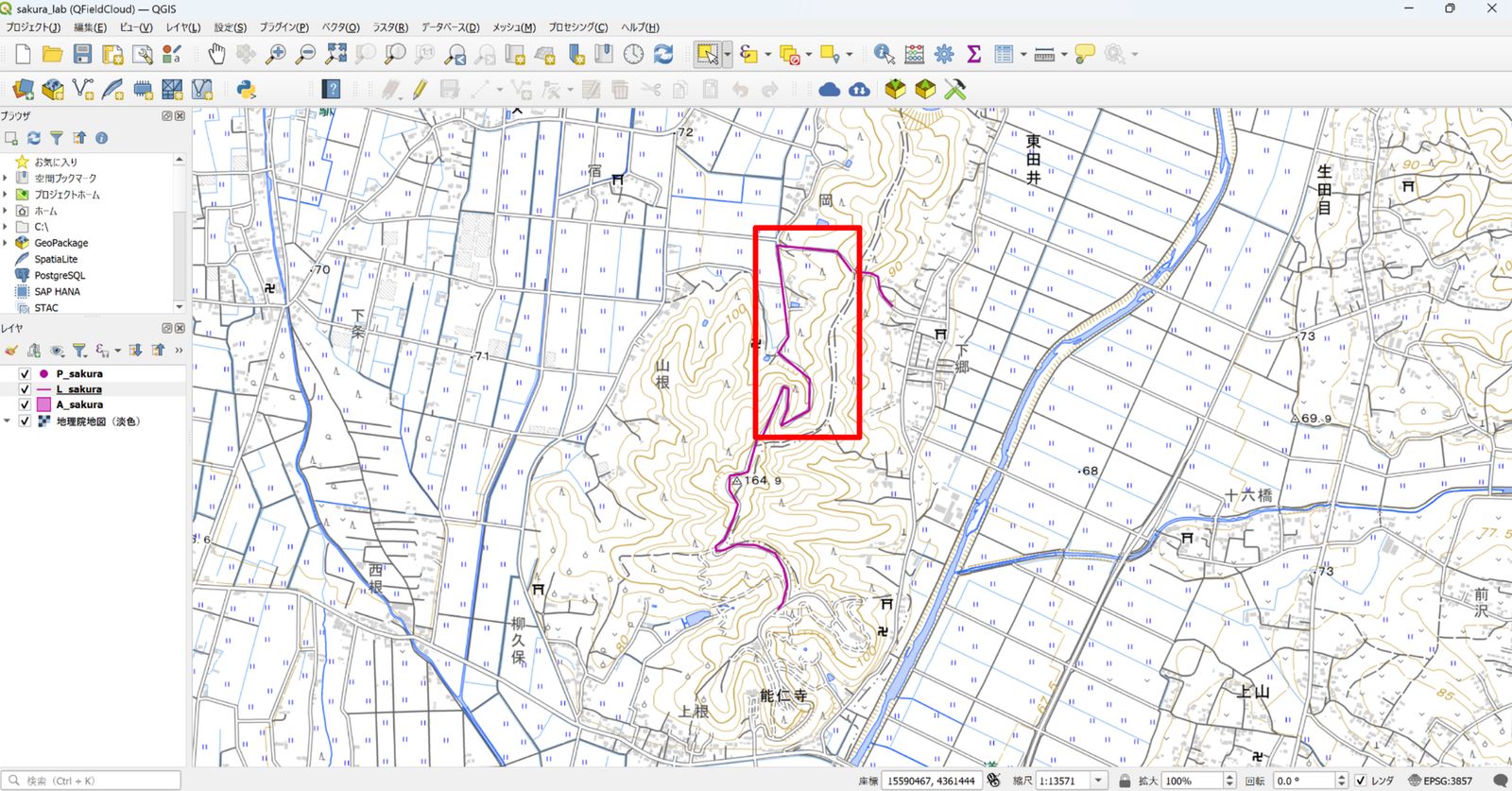Click the A_sakura pink color swatch
Screen dimensions: 1512x791
[43, 404]
